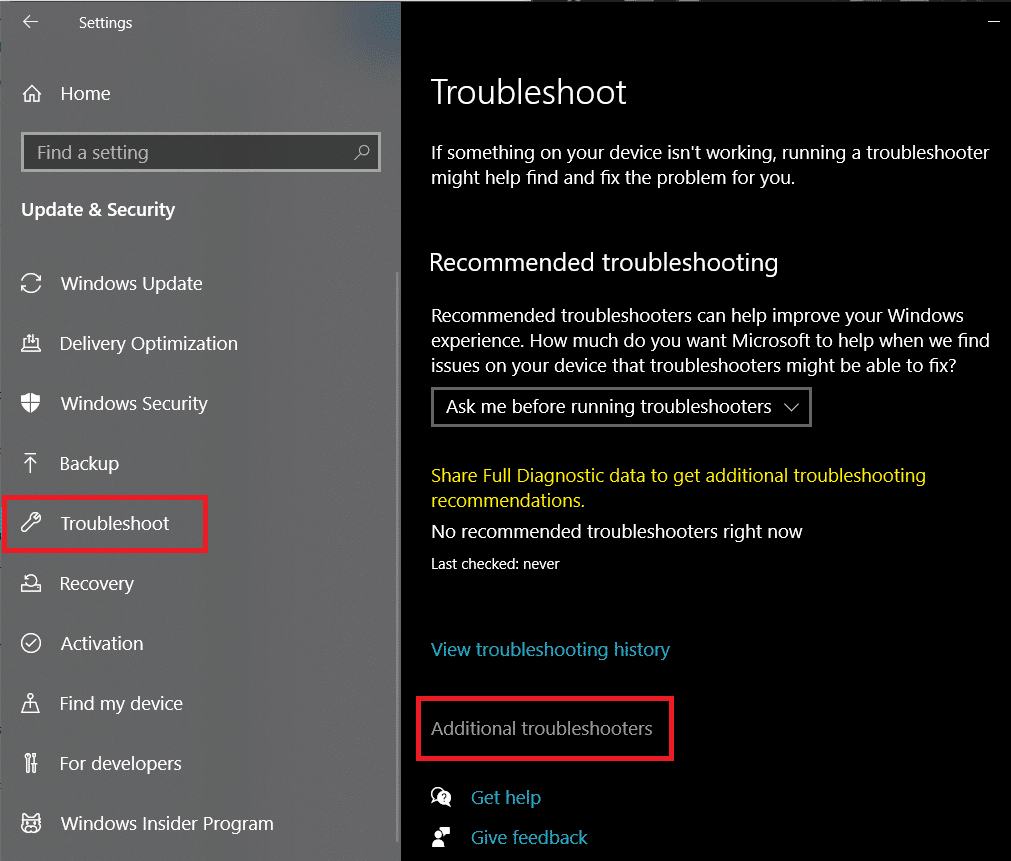Viewport: 1011px width, 861px height.
Task: Click the Backup upload arrow icon
Action: pos(31,463)
